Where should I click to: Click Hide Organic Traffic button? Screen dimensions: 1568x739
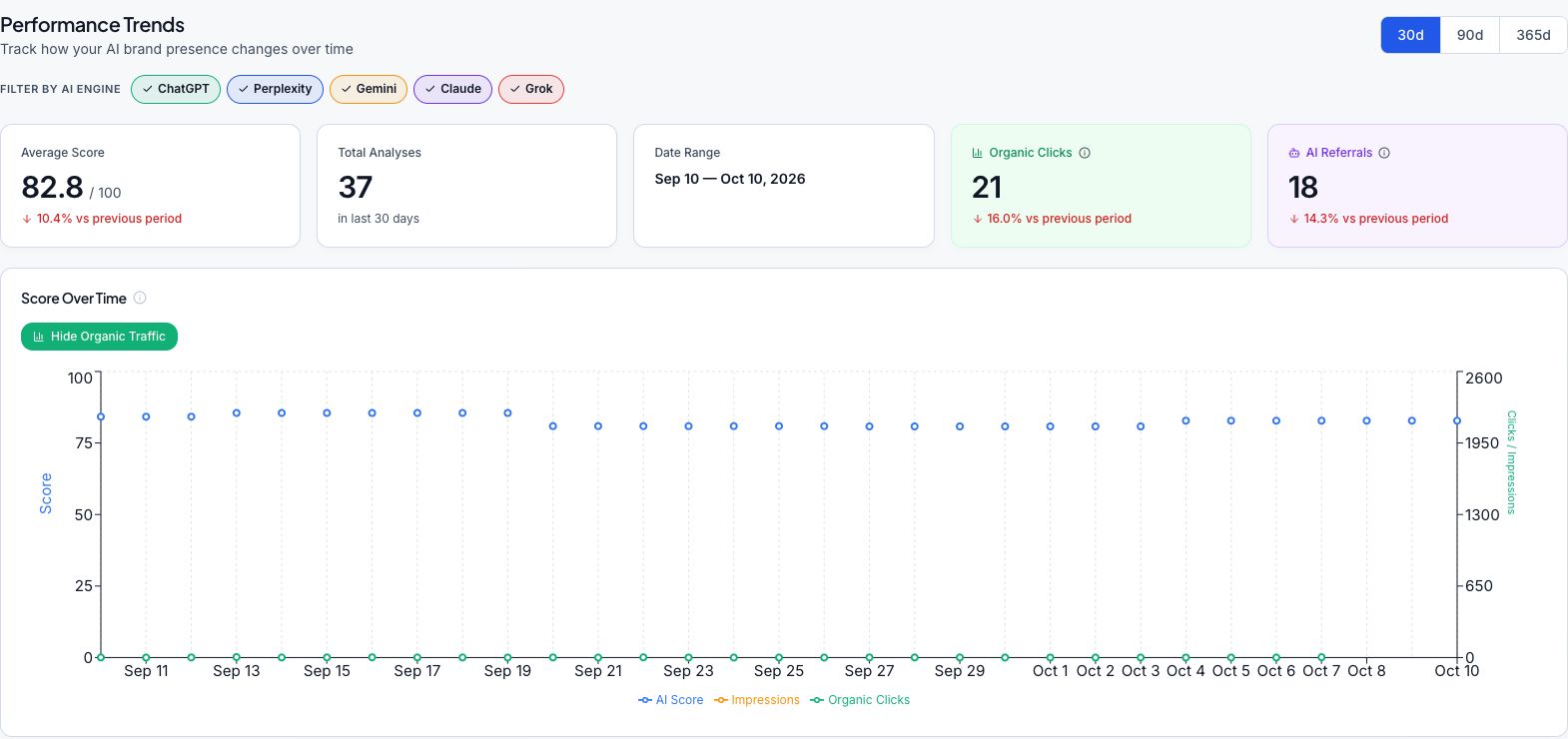pyautogui.click(x=99, y=337)
